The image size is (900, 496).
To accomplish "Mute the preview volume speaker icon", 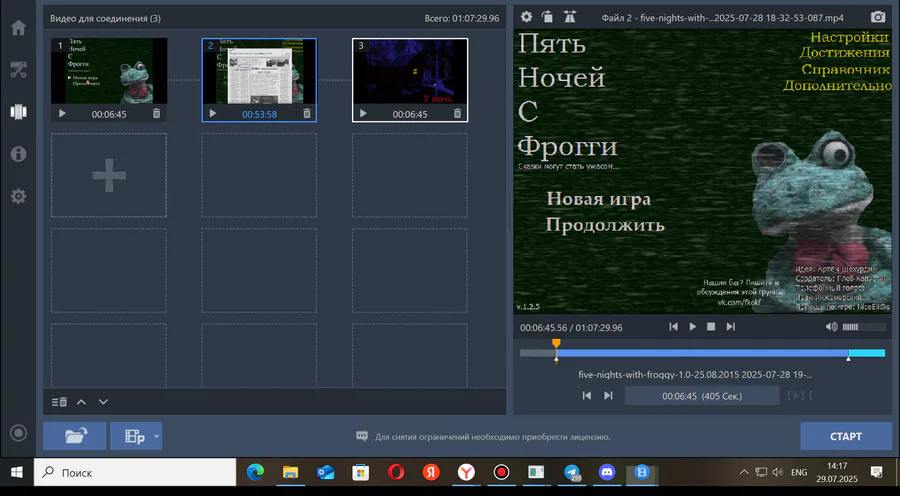I will 831,327.
